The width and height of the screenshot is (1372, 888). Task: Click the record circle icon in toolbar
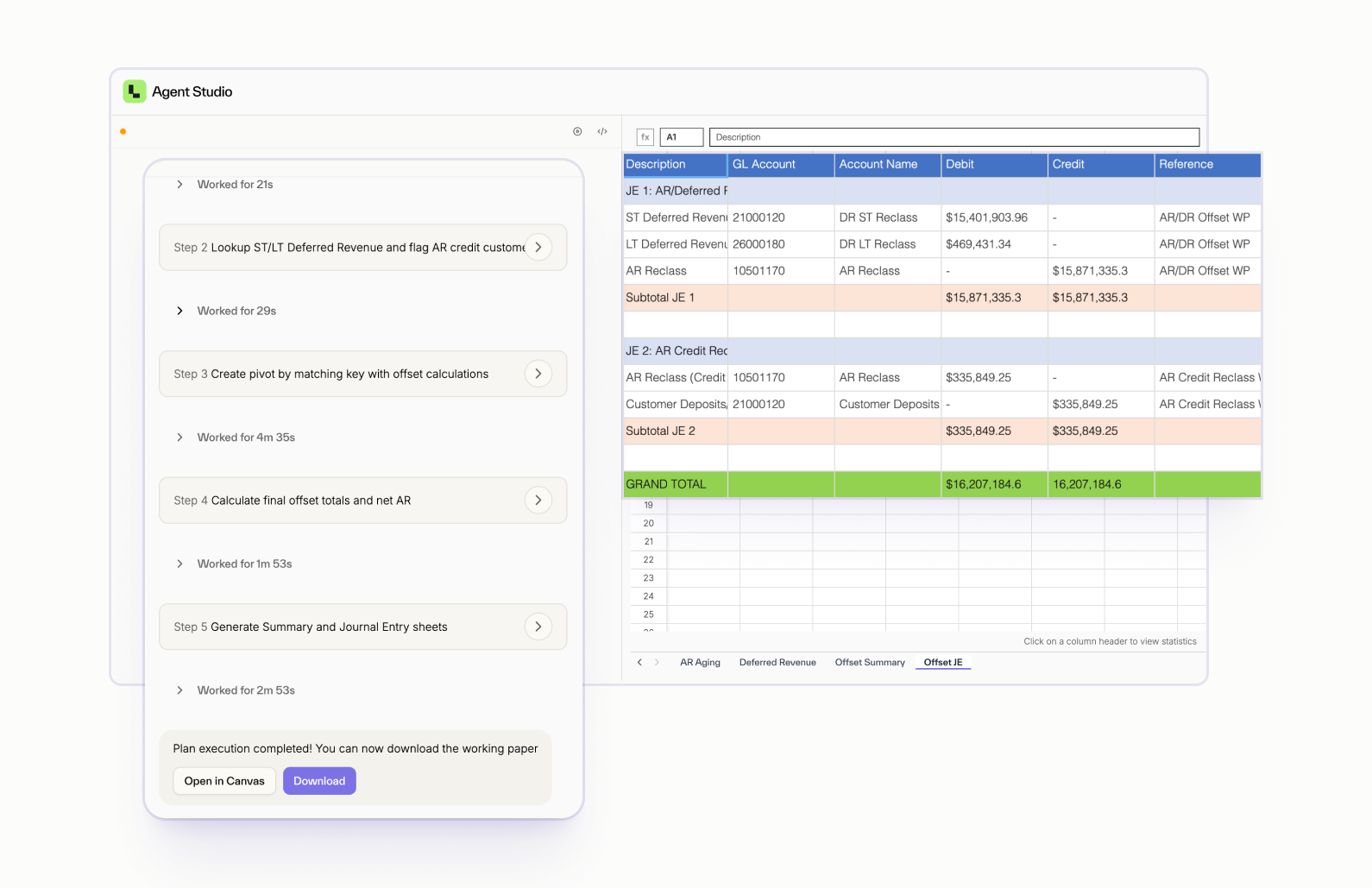point(577,131)
